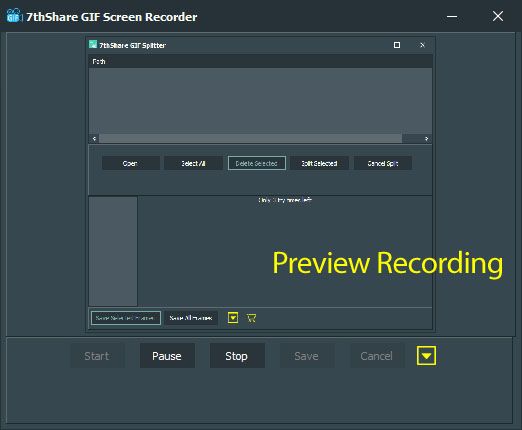Open the yellow dropdown next to Cancel
The image size is (522, 430).
[426, 356]
